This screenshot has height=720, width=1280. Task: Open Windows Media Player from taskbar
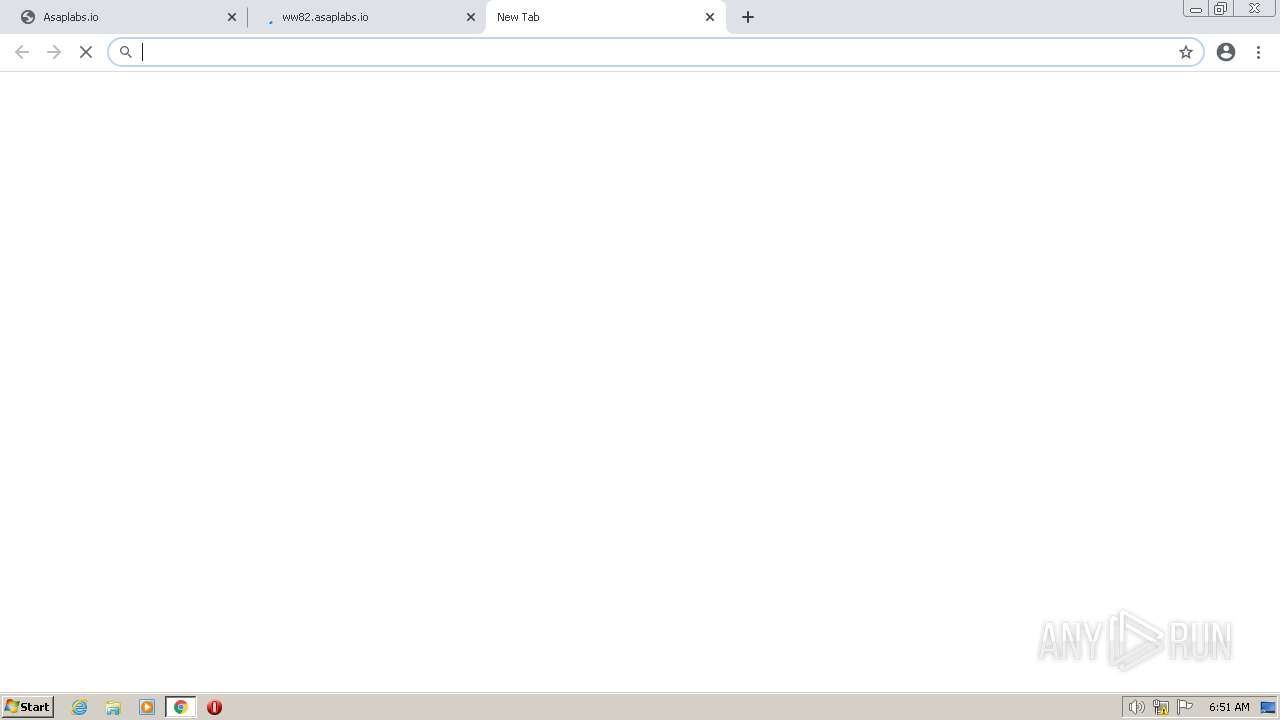(147, 707)
